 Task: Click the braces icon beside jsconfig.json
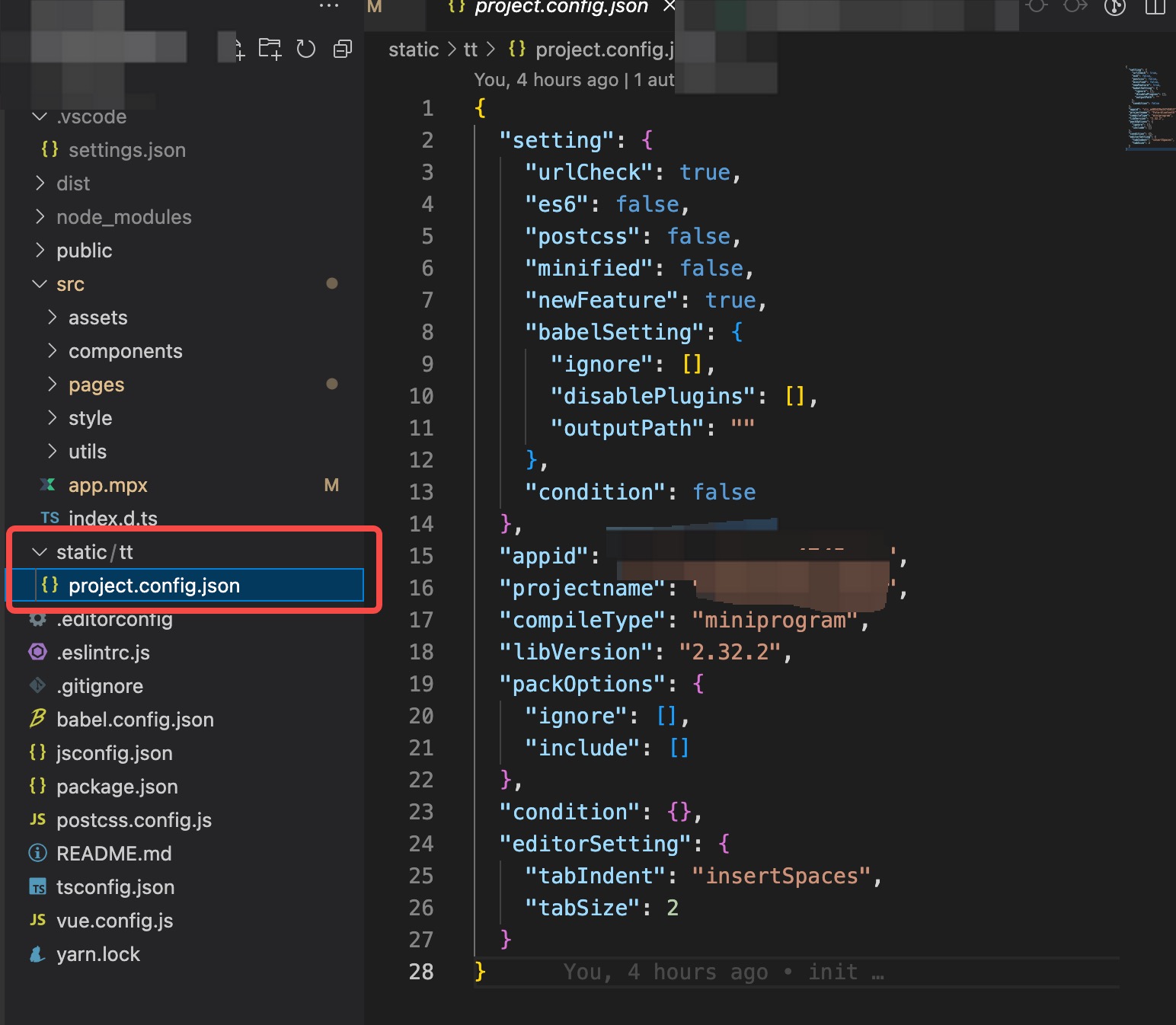pos(37,752)
